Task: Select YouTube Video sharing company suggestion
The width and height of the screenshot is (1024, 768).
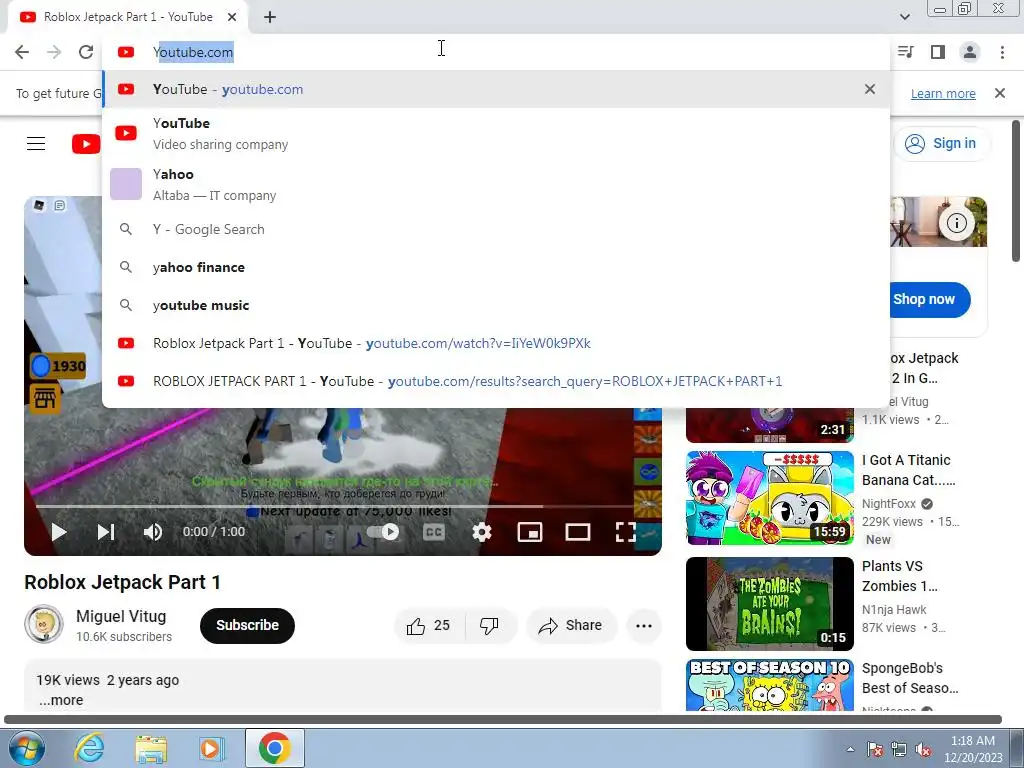Action: pyautogui.click(x=496, y=133)
